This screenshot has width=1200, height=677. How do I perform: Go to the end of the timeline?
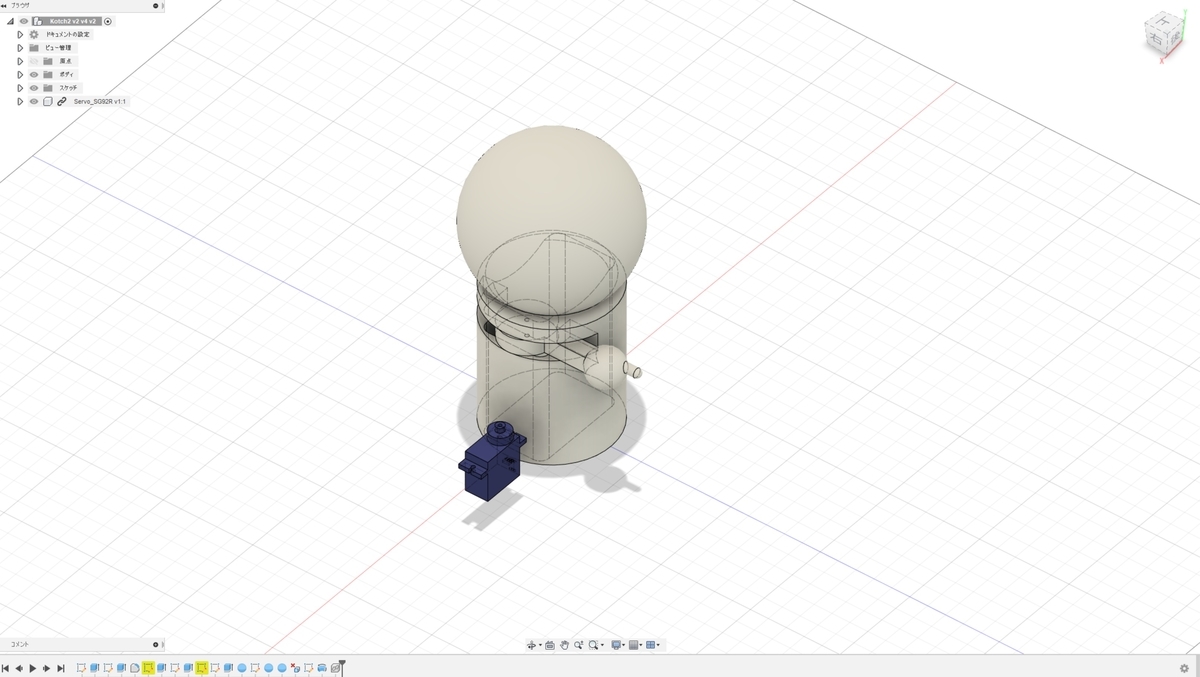click(x=61, y=668)
